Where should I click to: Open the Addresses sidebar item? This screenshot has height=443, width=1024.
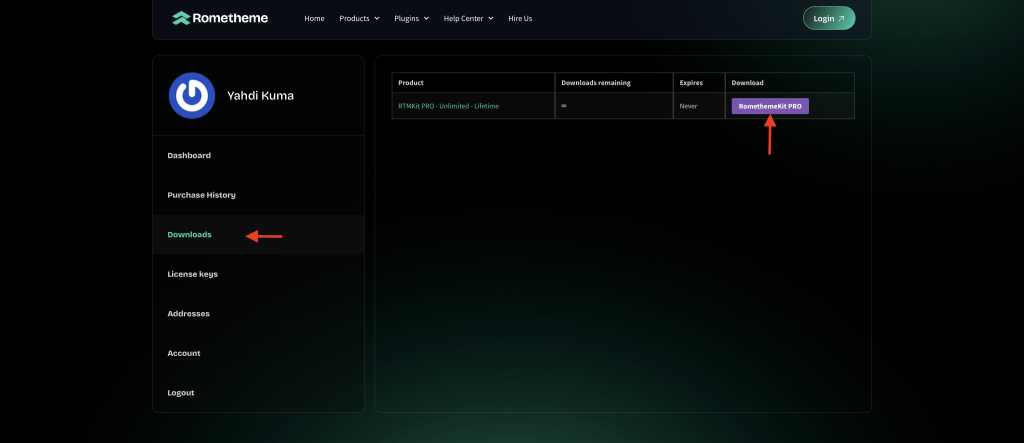188,314
